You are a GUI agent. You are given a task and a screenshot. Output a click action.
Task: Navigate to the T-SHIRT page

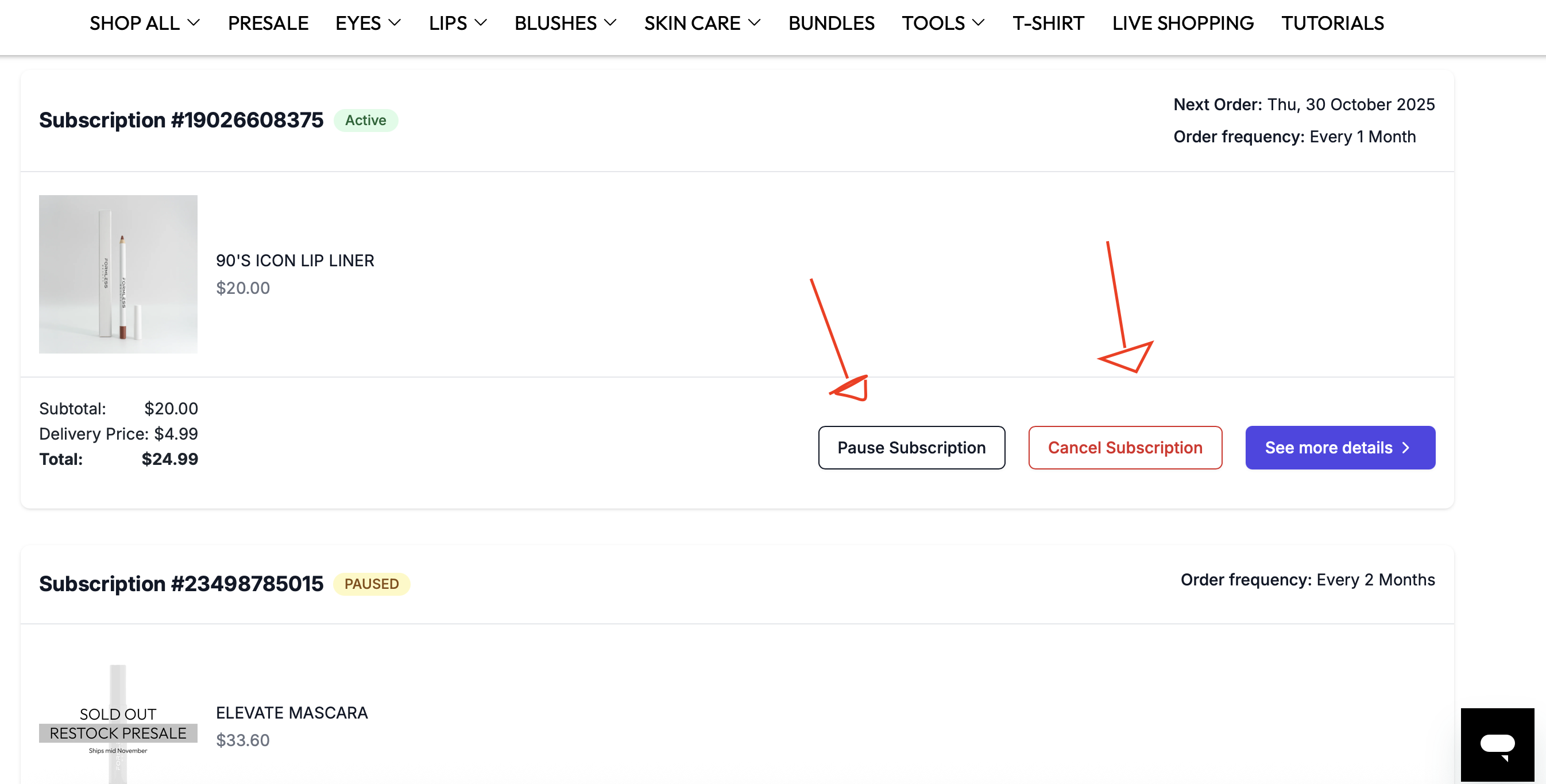point(1048,23)
